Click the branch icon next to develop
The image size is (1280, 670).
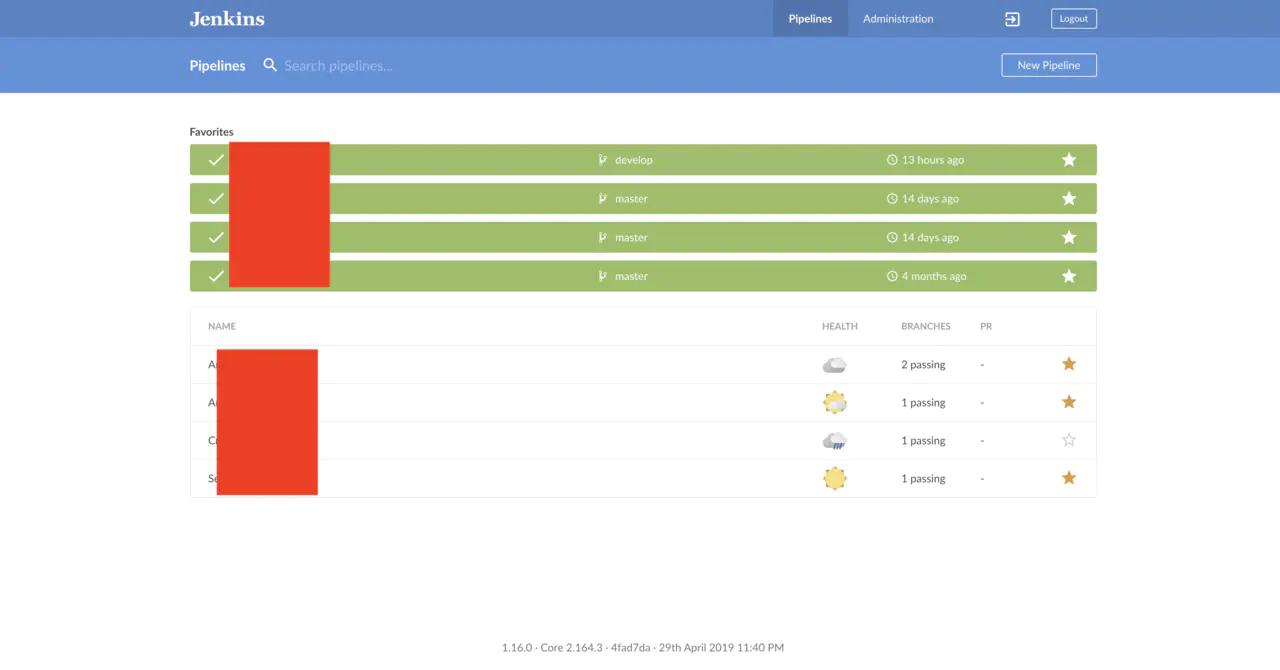(603, 159)
